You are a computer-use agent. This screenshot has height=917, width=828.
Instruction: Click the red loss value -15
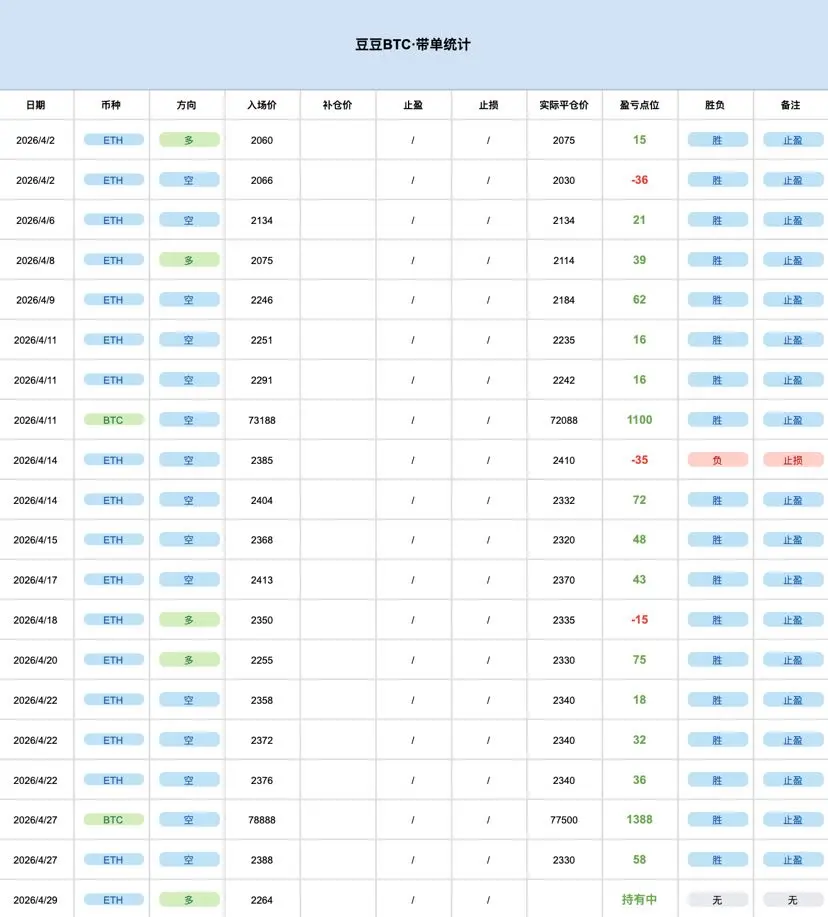coord(640,619)
